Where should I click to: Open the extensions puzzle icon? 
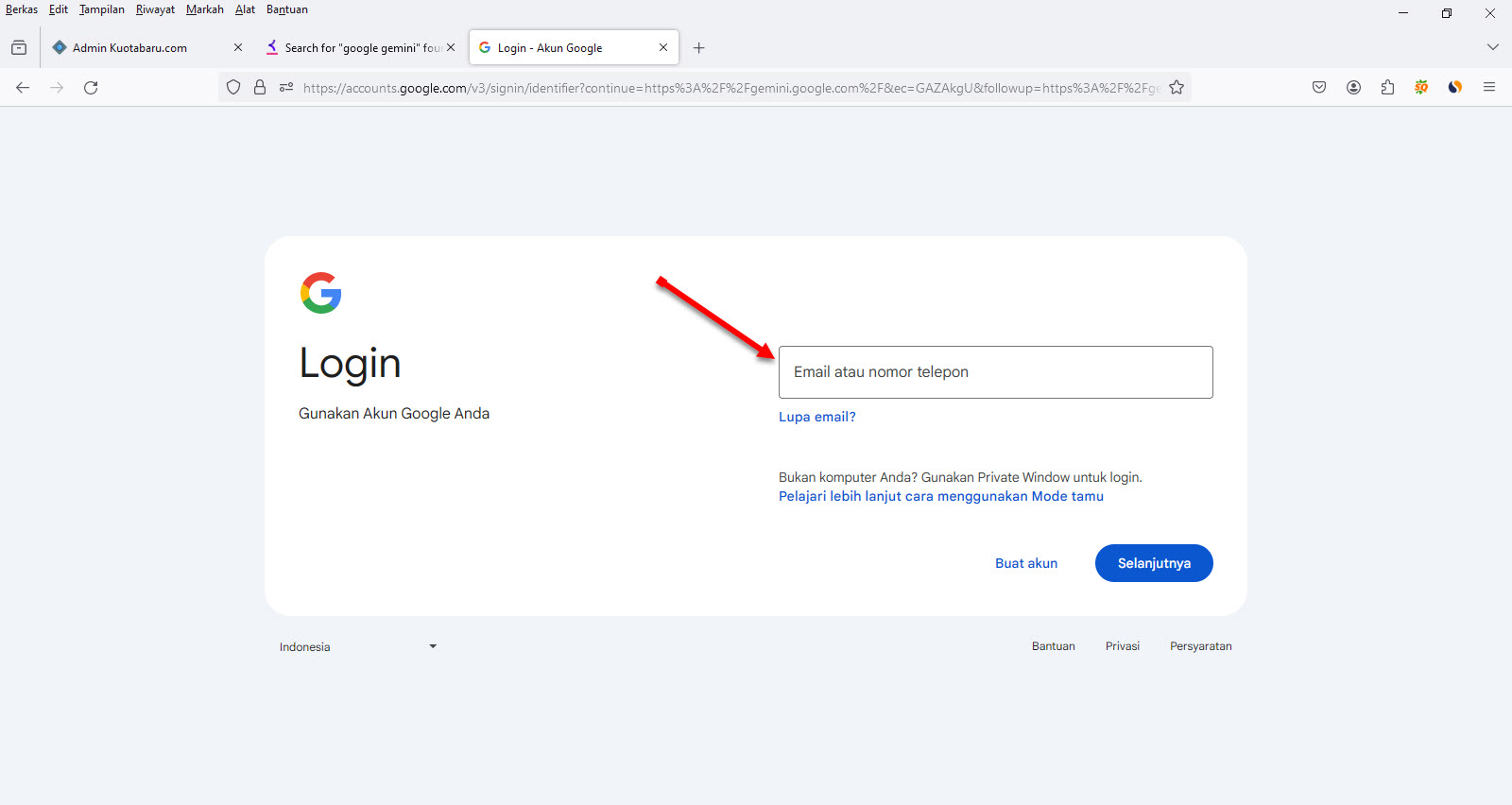tap(1387, 88)
